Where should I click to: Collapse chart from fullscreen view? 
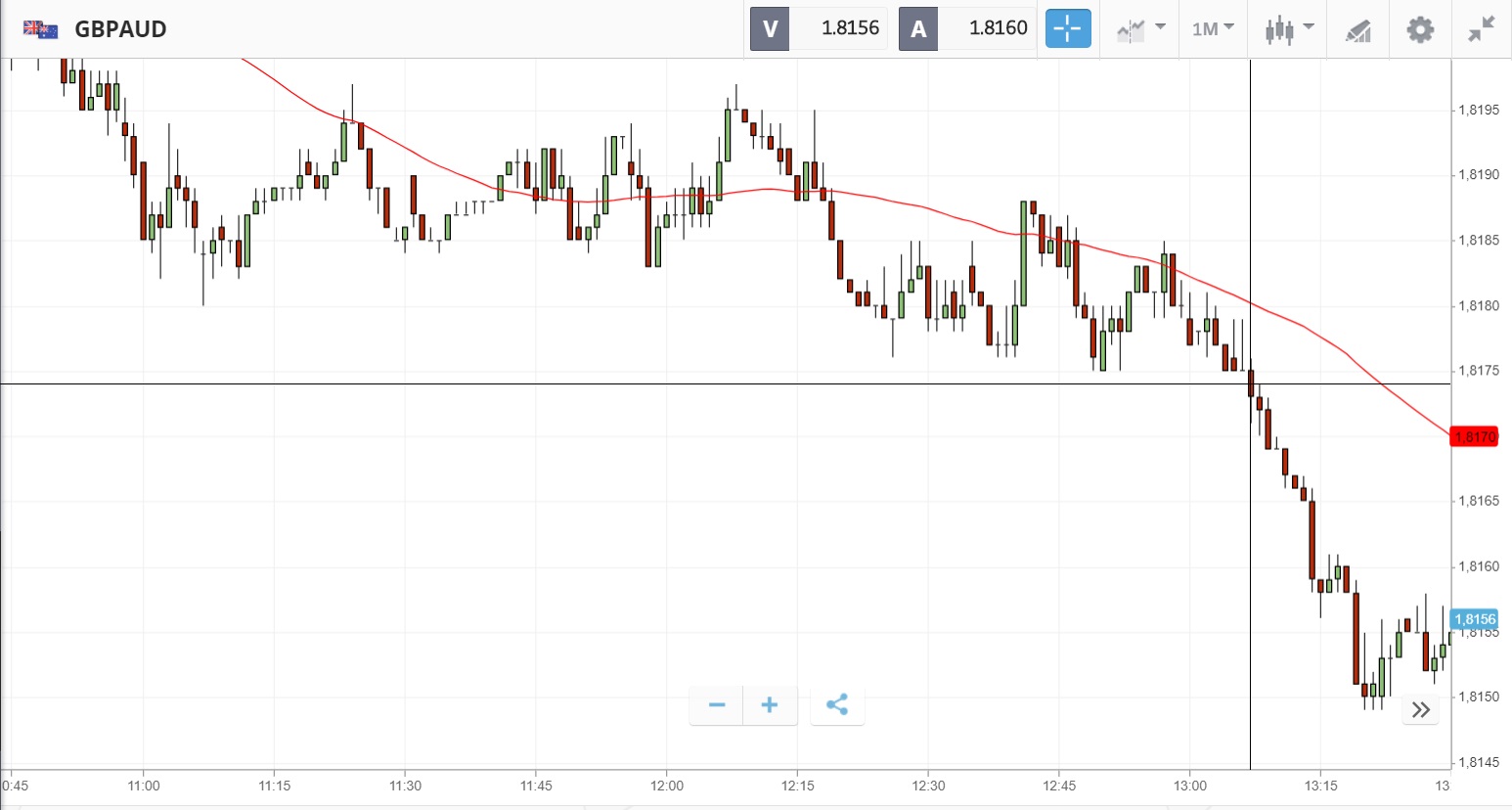1482,28
